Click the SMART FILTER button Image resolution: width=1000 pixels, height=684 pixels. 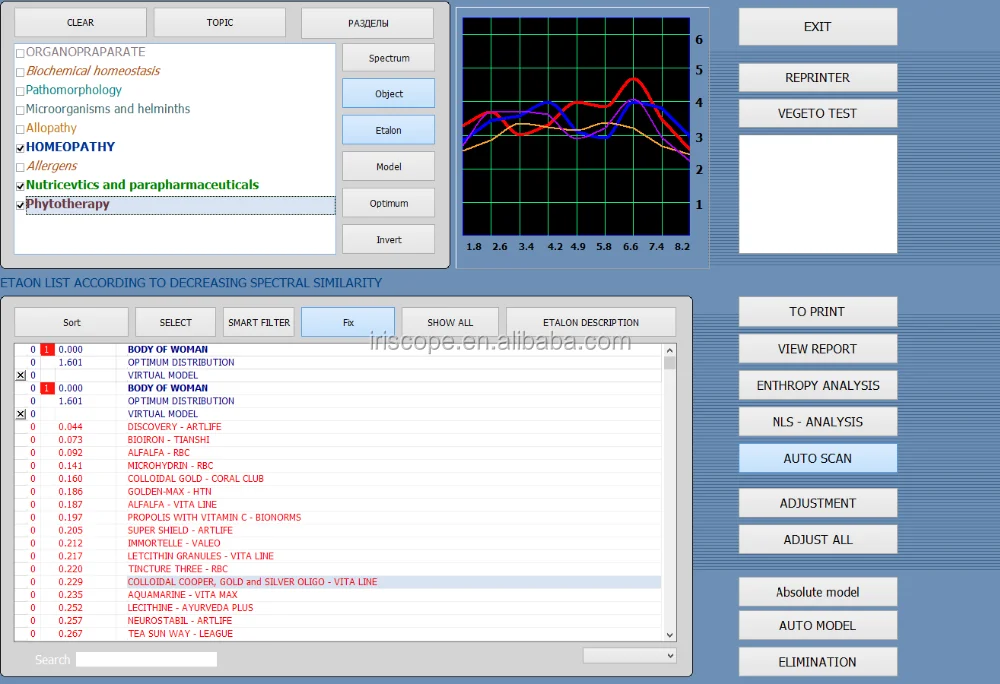[259, 322]
